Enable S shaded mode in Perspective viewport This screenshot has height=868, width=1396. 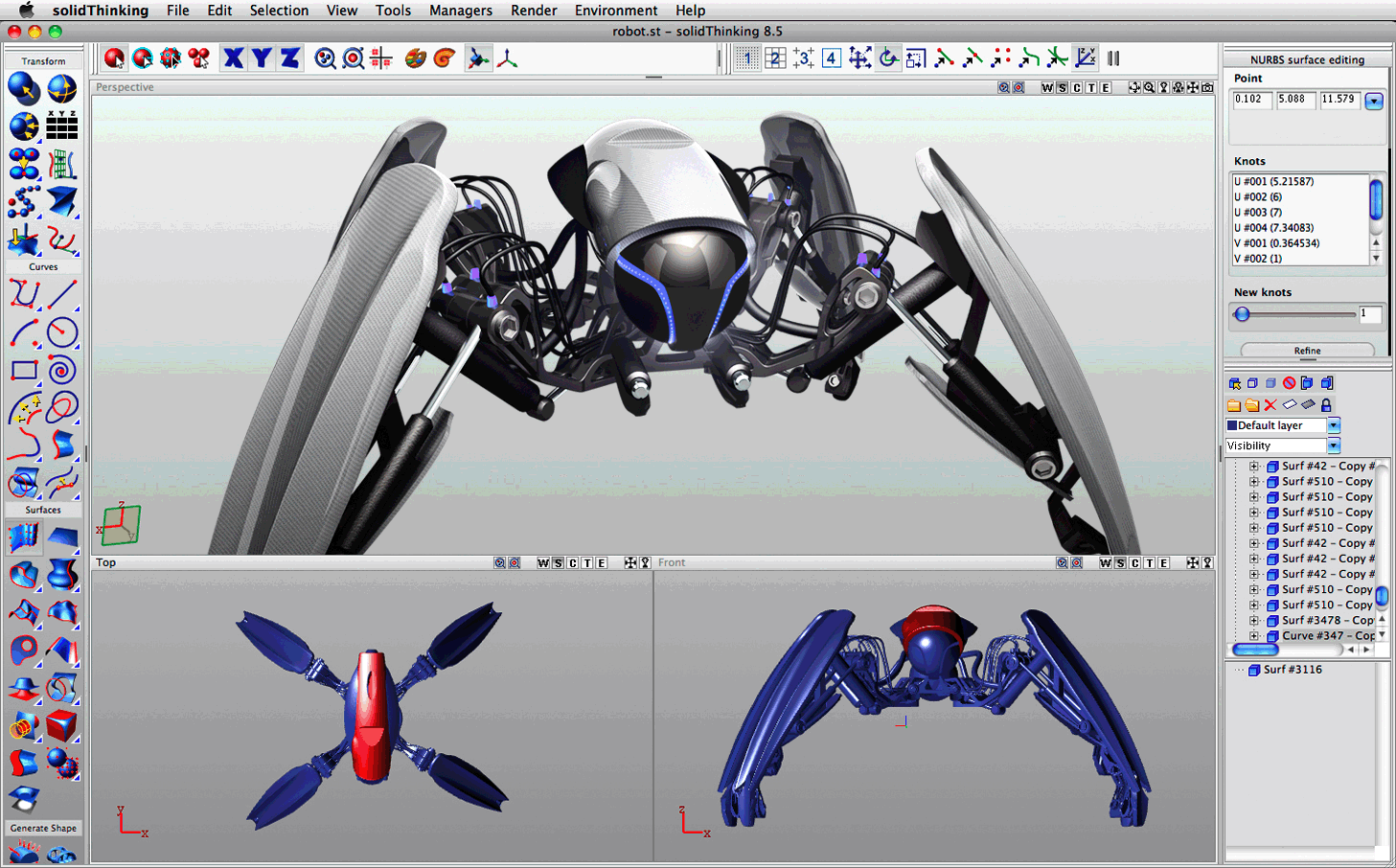click(x=1062, y=87)
